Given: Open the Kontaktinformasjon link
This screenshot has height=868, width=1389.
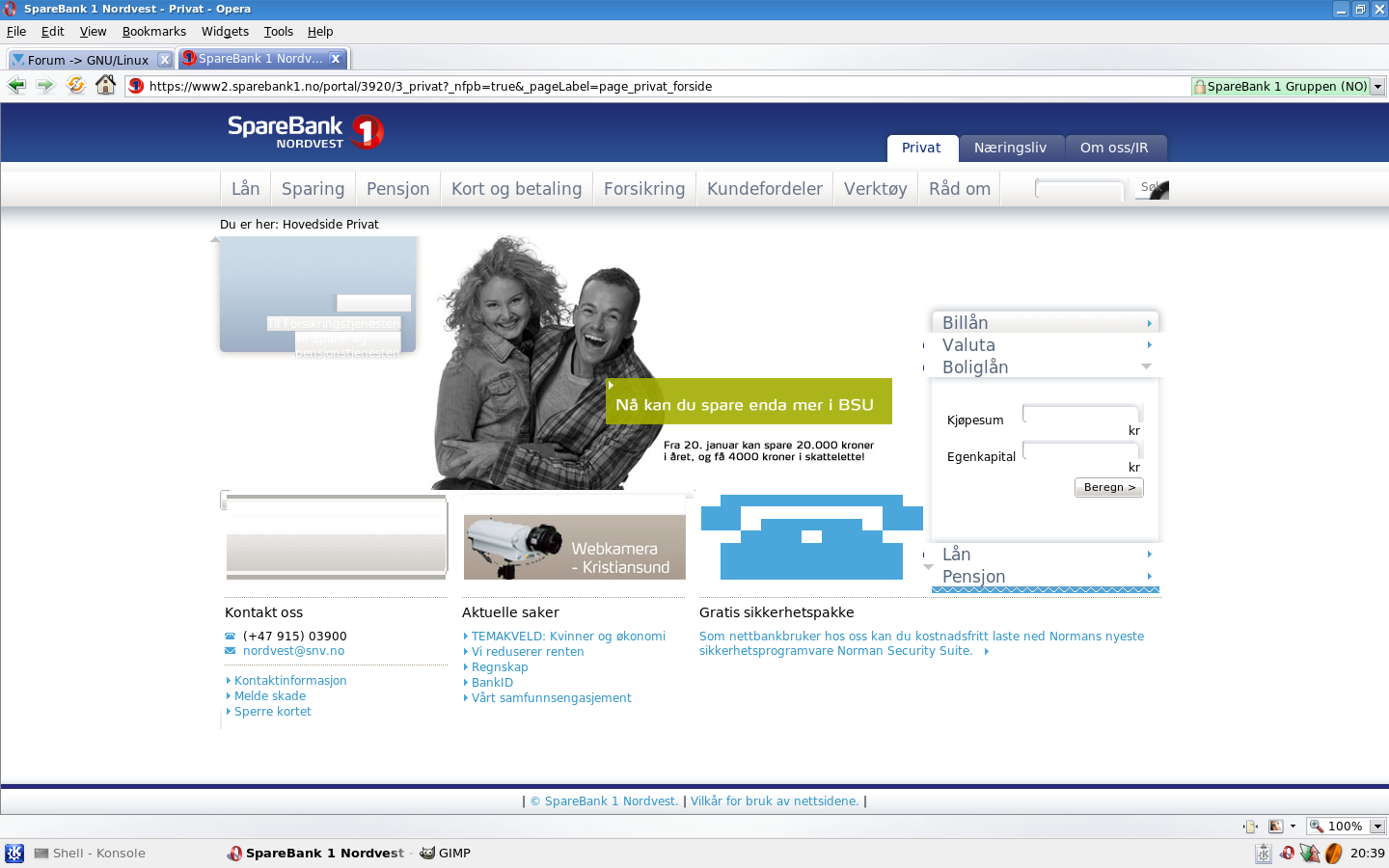Looking at the screenshot, I should (x=290, y=681).
